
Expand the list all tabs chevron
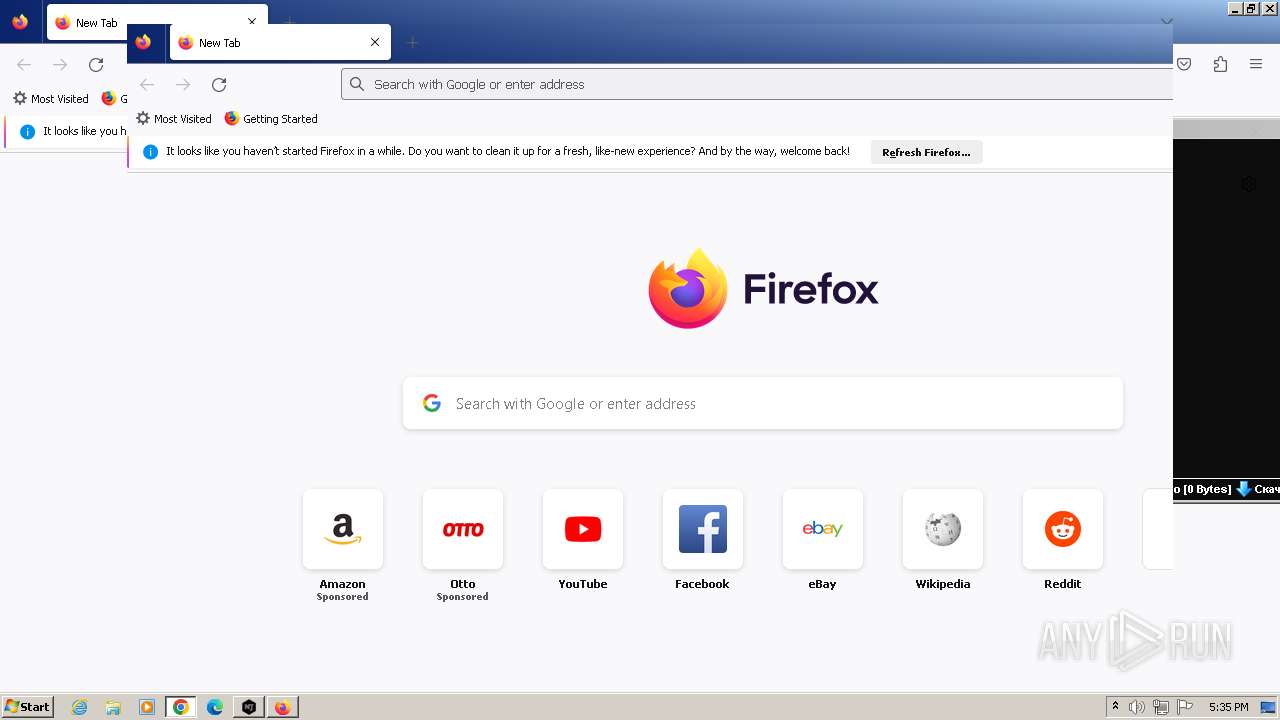click(1167, 21)
